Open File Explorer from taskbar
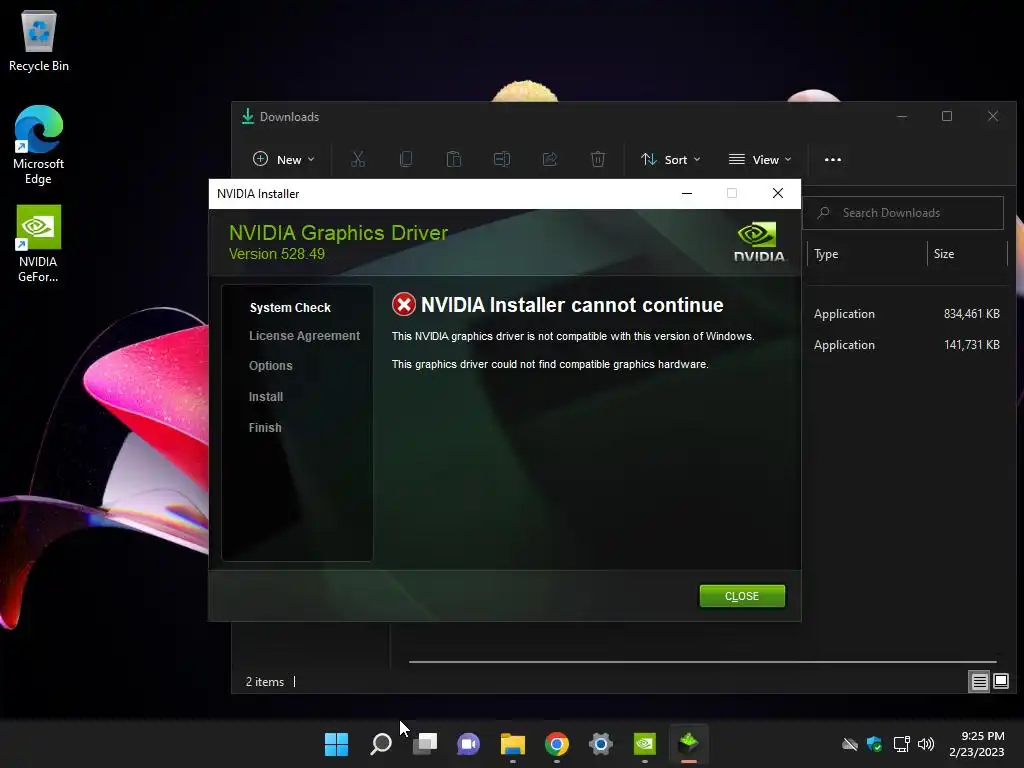 [513, 744]
